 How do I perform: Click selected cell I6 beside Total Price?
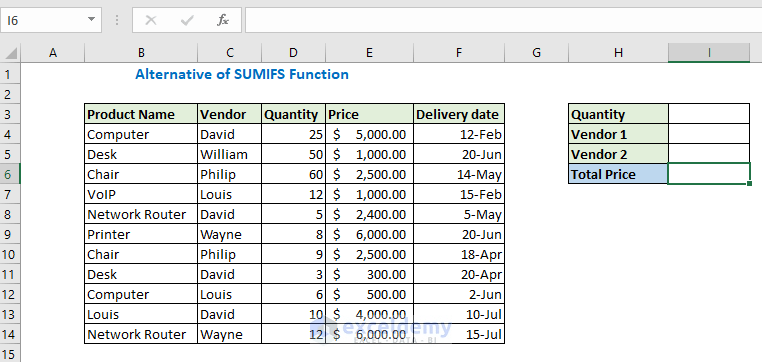click(709, 174)
